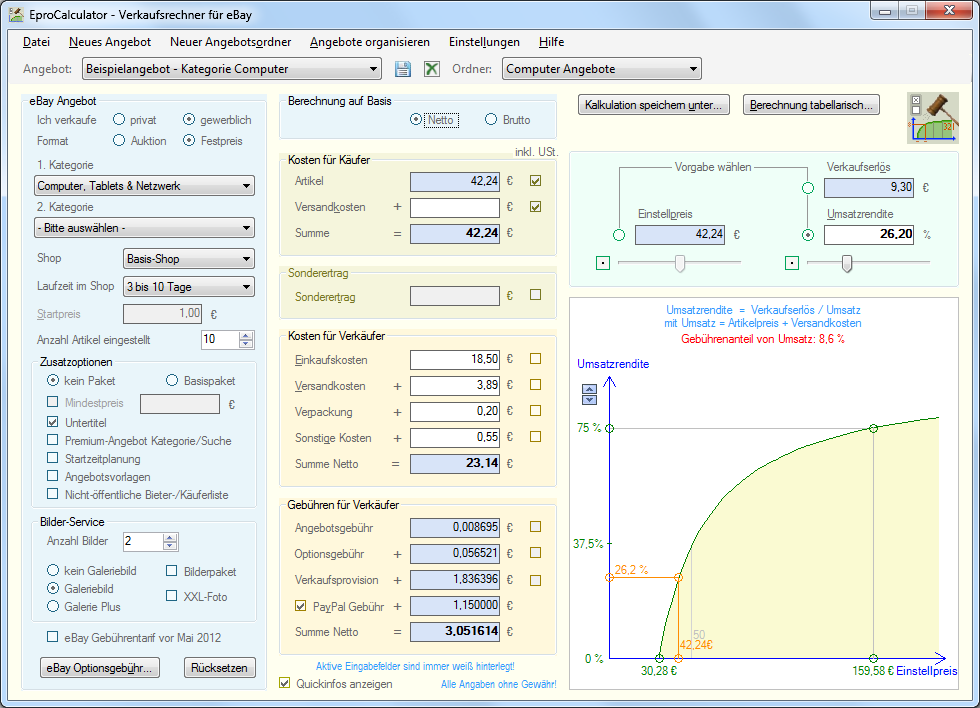Toggle Einkaufskosten USt. checkbox
Image resolution: width=980 pixels, height=708 pixels.
click(536, 359)
